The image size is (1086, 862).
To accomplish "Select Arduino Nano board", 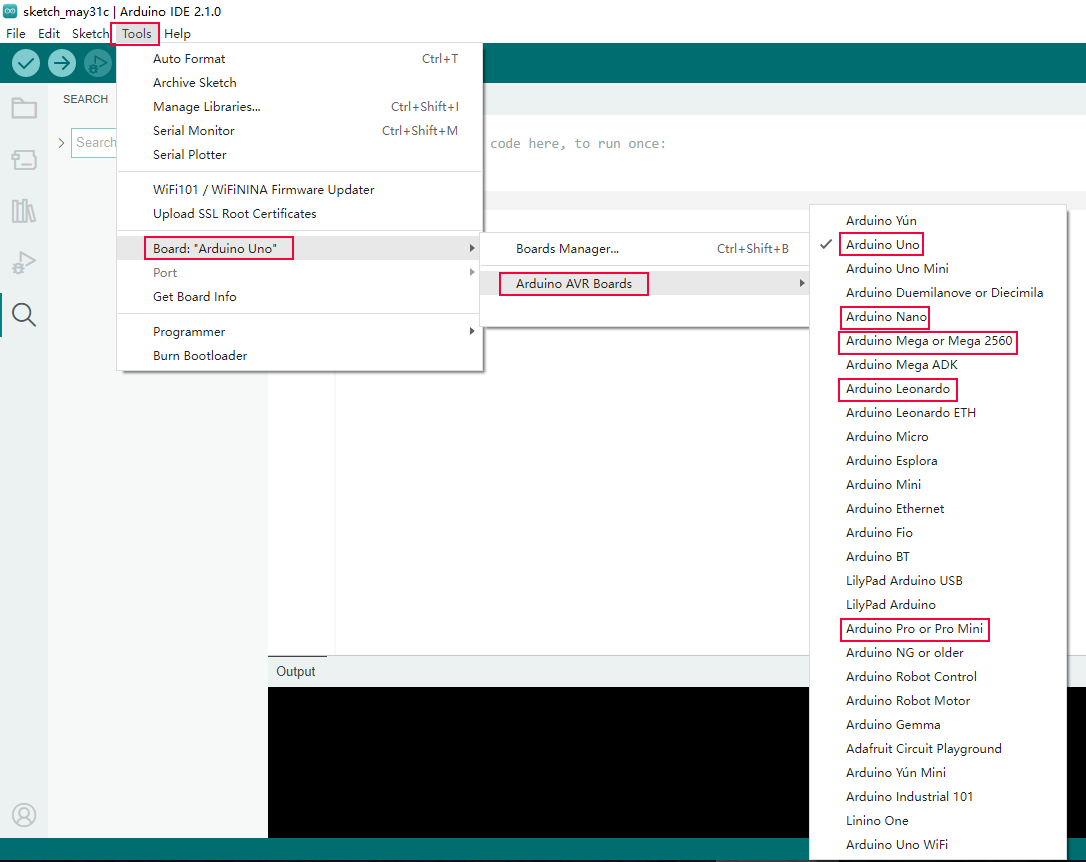I will tap(938, 316).
